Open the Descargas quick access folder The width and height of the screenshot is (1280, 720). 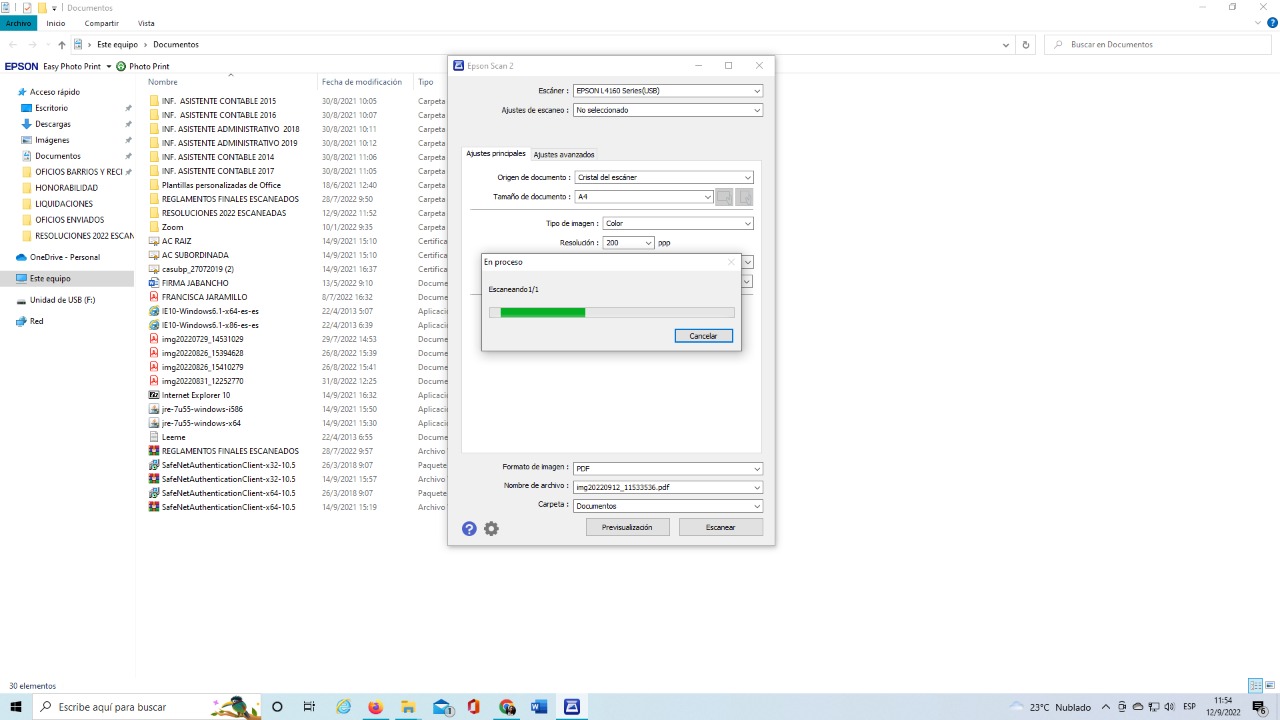pos(52,124)
